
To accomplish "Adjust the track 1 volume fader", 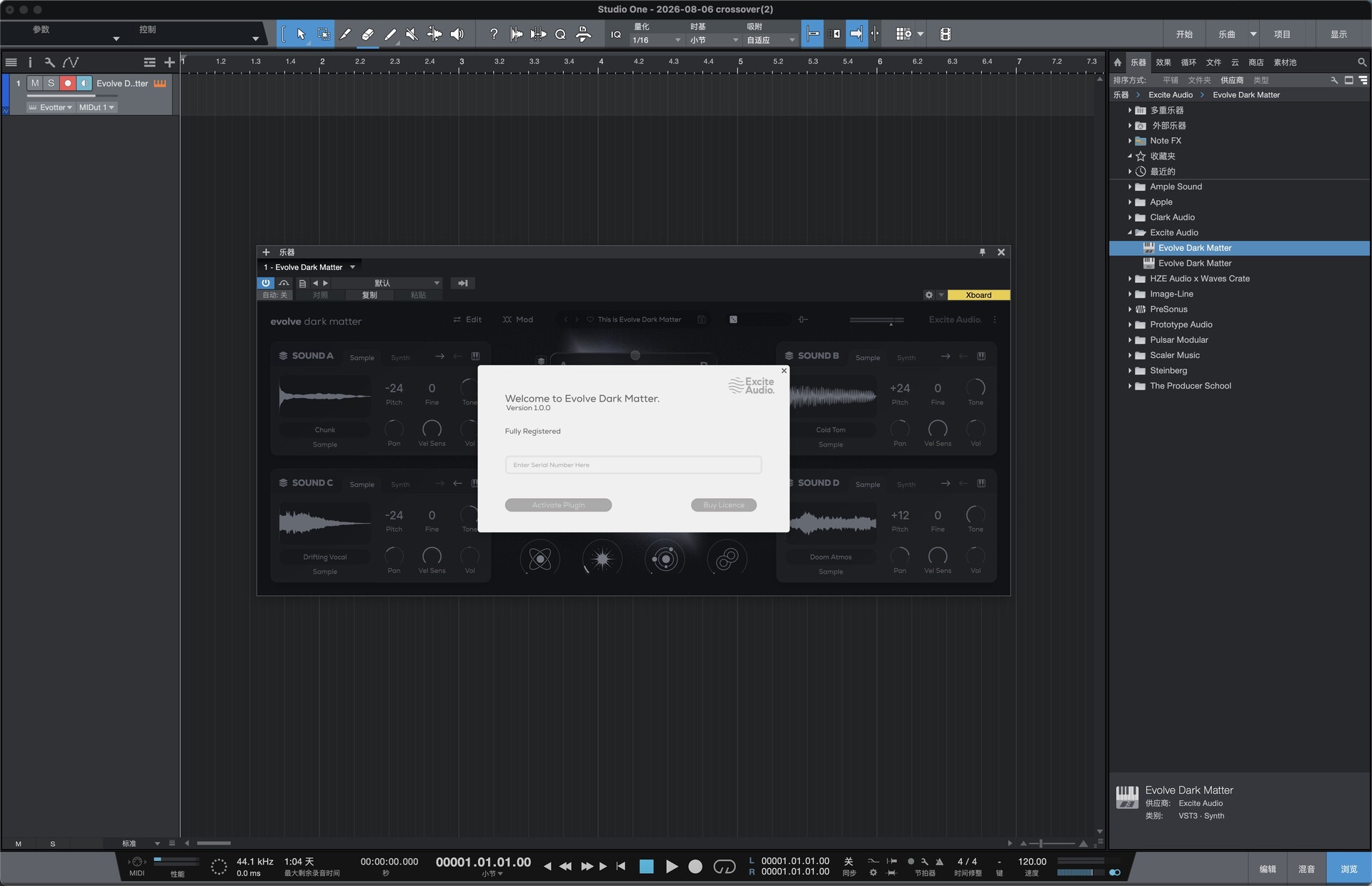I will click(x=71, y=96).
